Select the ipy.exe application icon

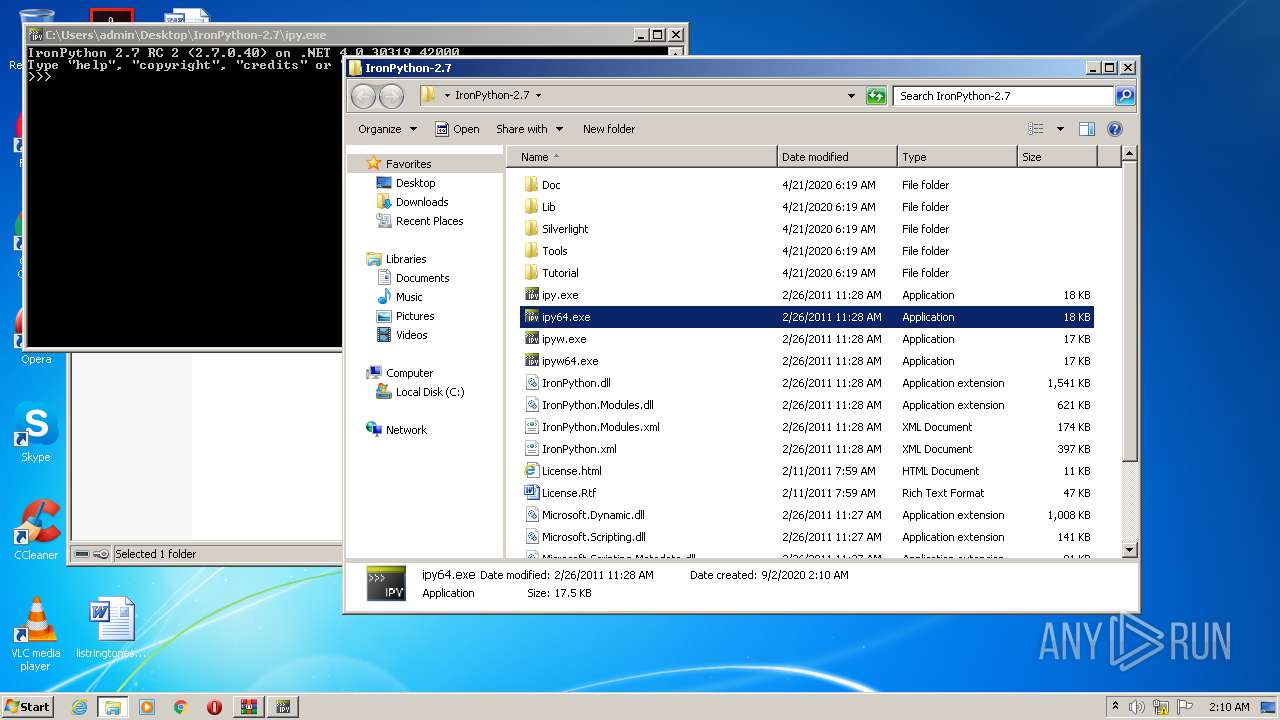[x=532, y=295]
